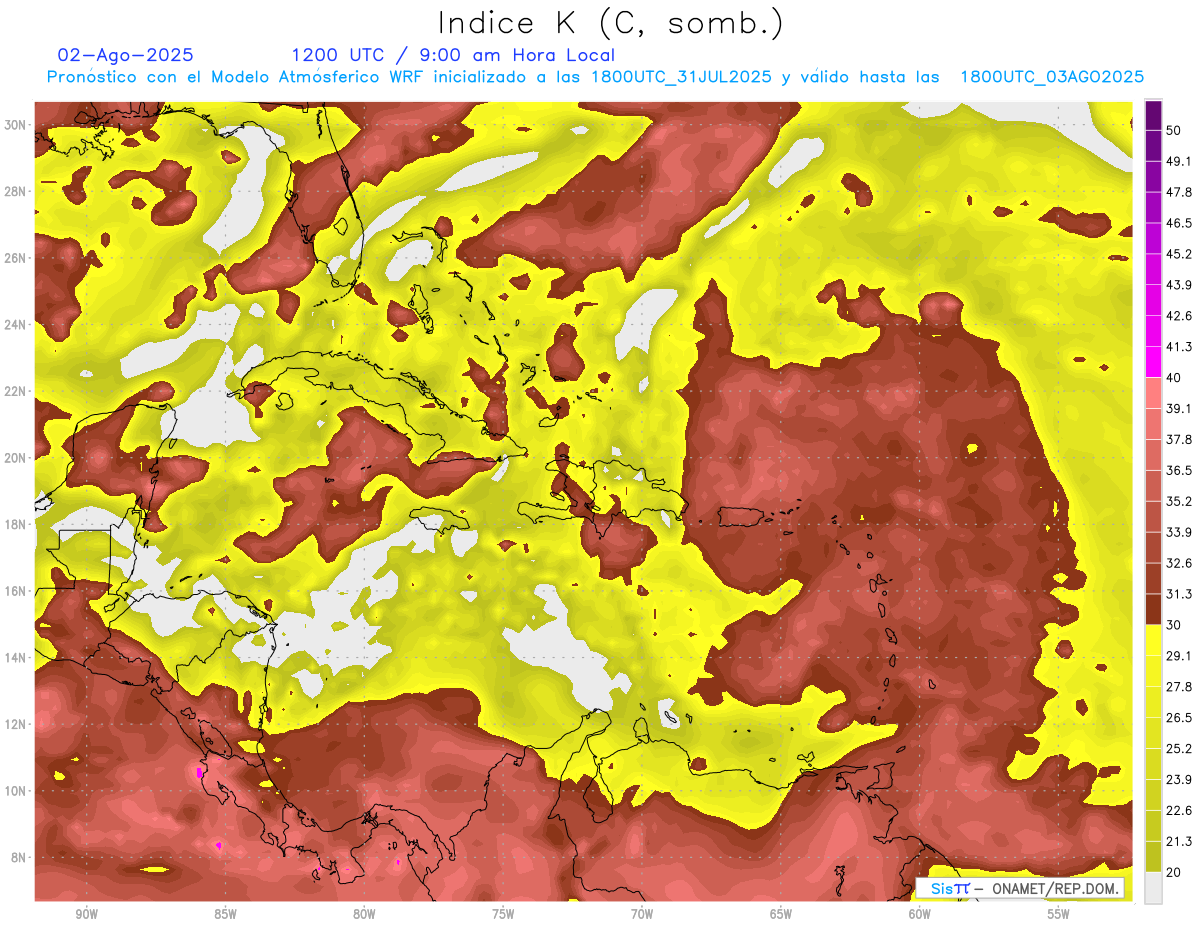This screenshot has width=1200, height=927.
Task: Click the legend value "45.2"
Action: (1179, 254)
